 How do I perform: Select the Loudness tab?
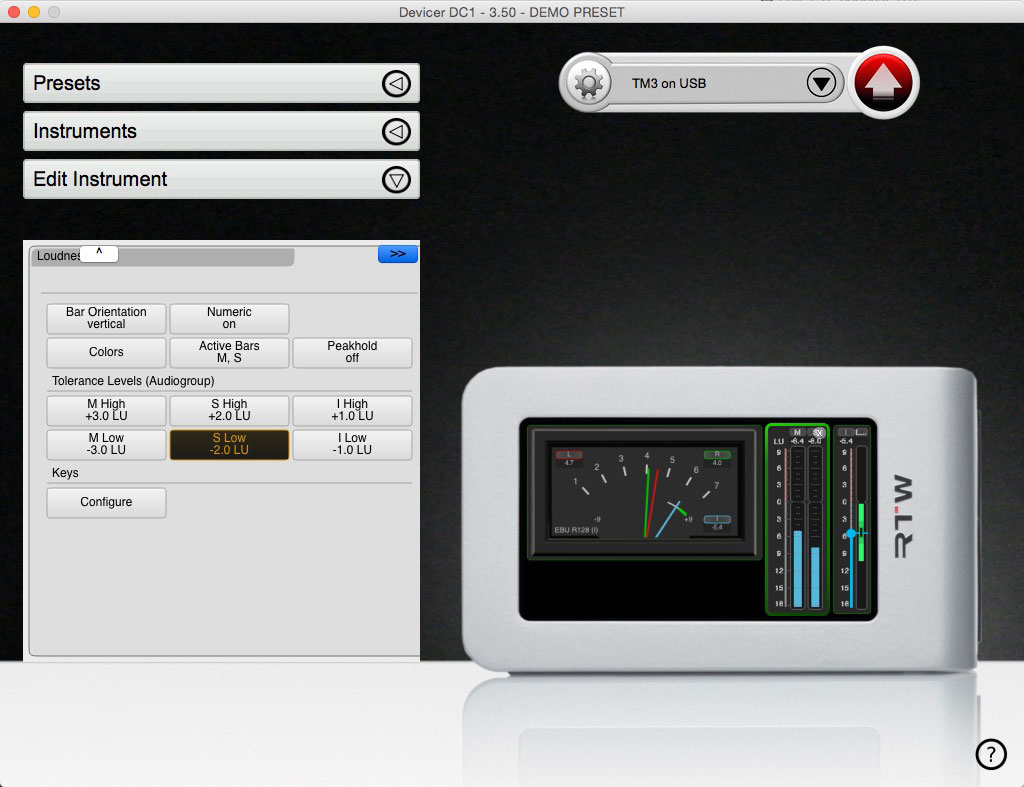tap(60, 255)
